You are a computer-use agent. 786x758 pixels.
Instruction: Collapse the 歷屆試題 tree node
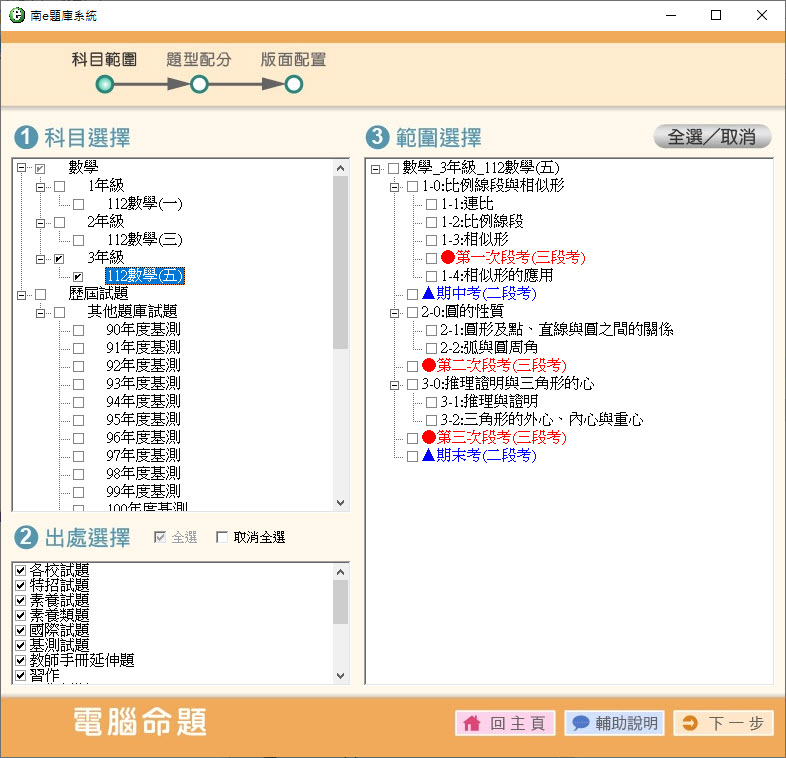point(22,295)
